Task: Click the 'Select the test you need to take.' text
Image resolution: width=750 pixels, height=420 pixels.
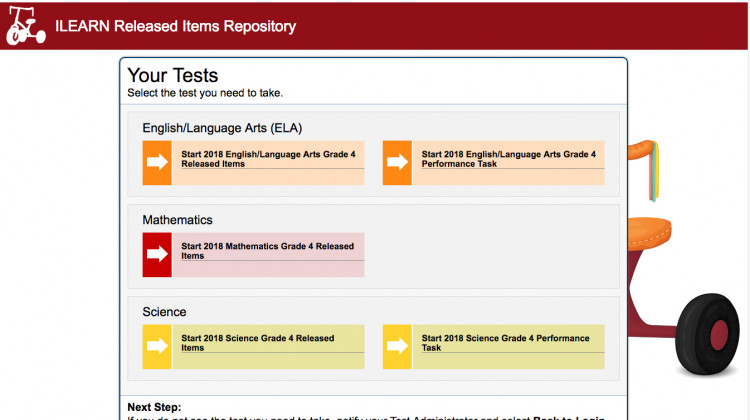Action: coord(205,93)
